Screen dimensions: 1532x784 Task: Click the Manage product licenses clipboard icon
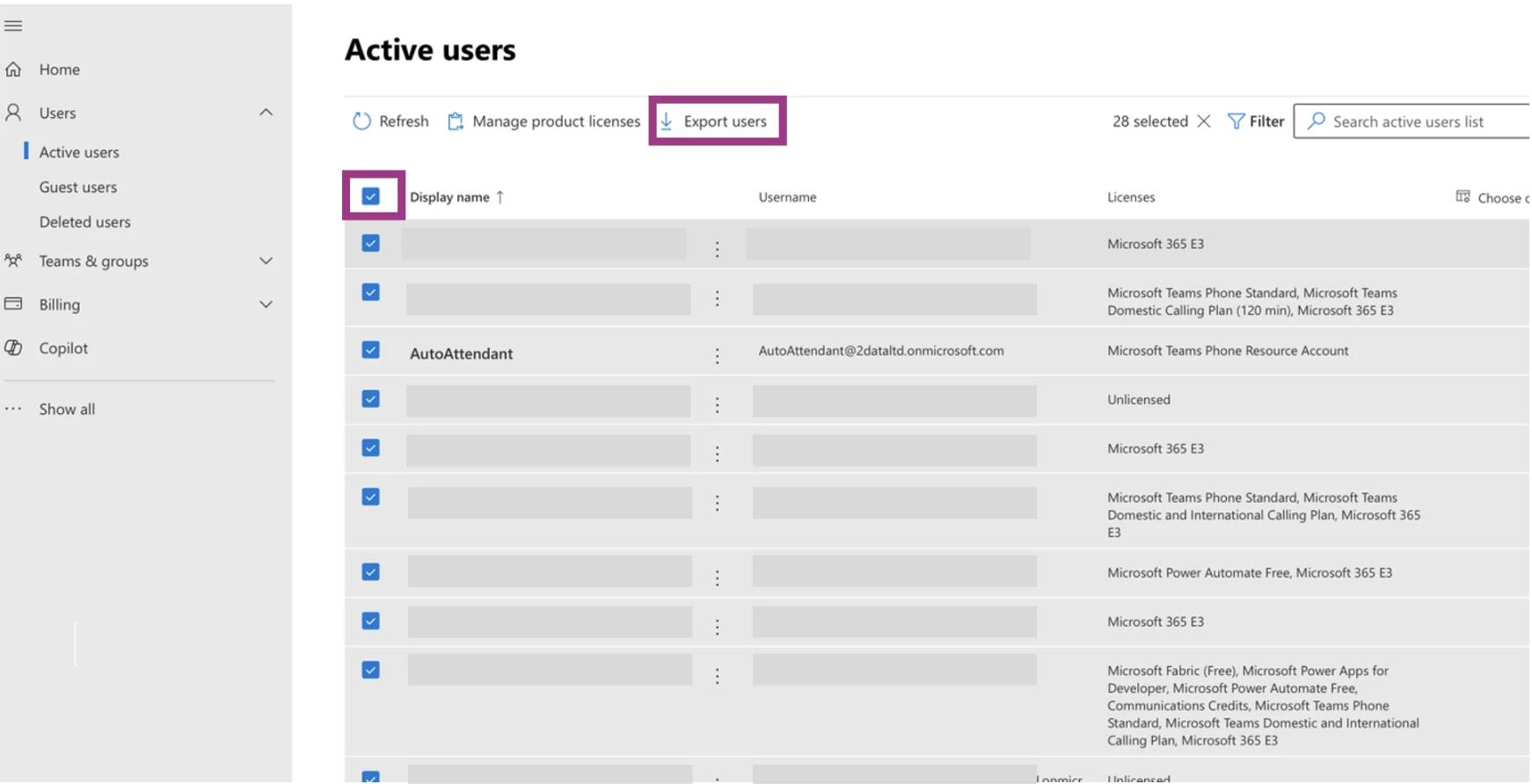pos(455,121)
